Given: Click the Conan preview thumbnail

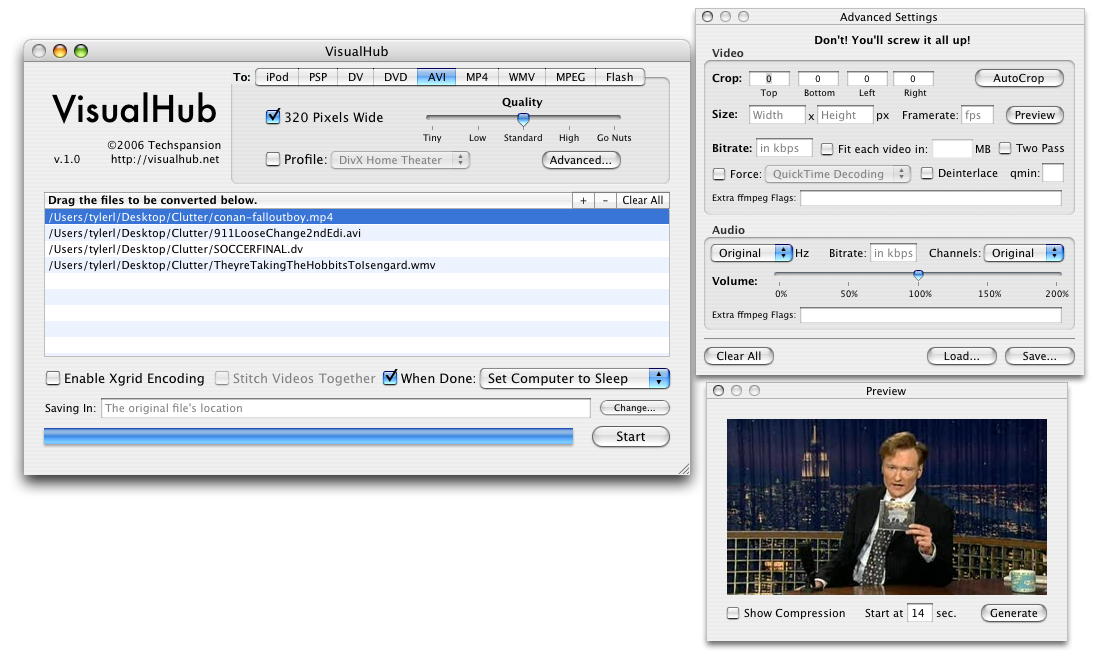Looking at the screenshot, I should tap(887, 507).
